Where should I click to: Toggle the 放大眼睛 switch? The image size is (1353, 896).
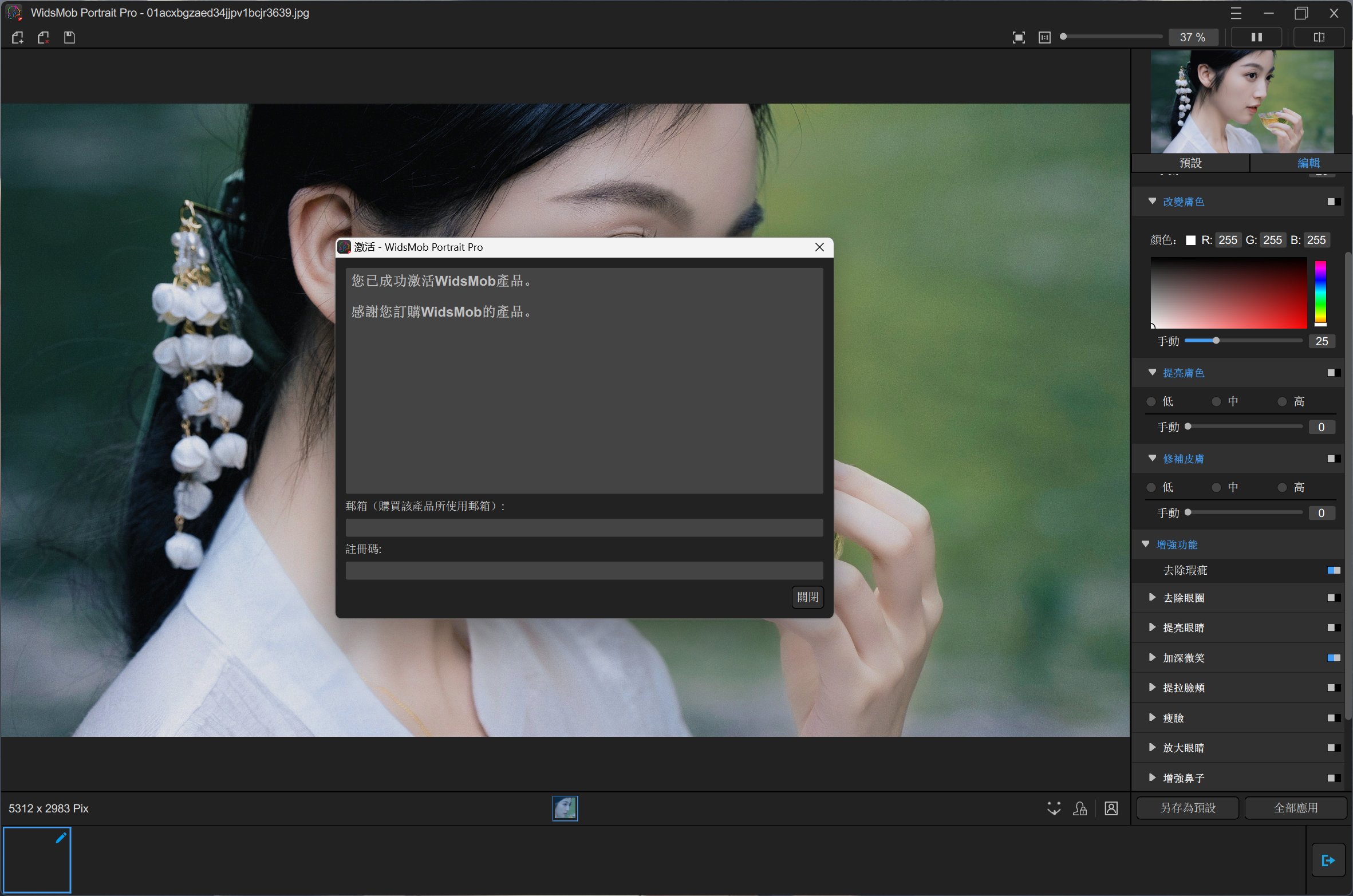click(1334, 748)
